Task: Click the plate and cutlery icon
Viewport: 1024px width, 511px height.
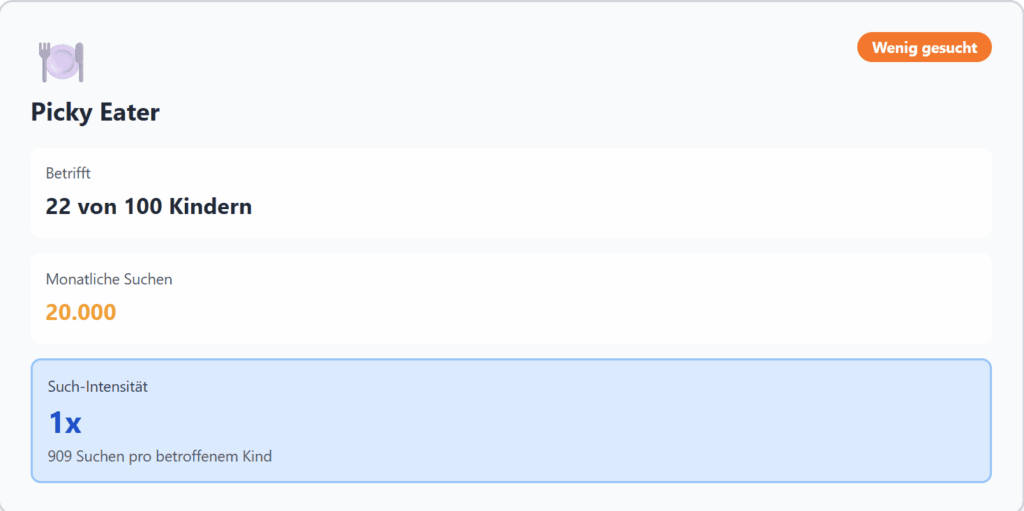Action: 61,62
